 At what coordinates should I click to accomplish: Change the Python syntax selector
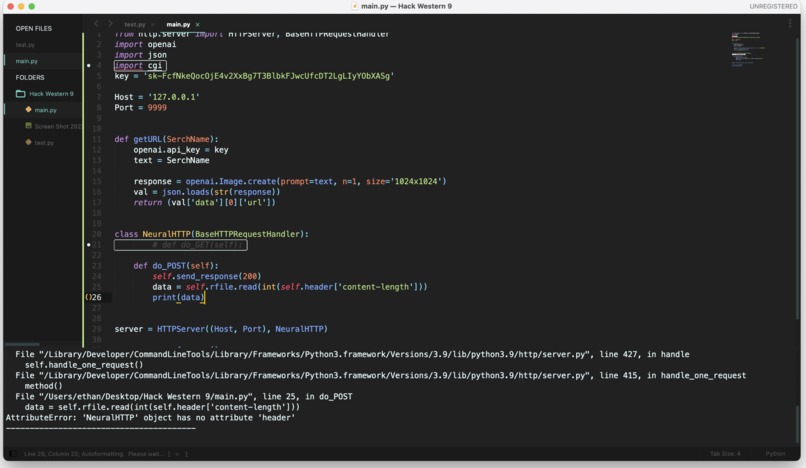click(775, 454)
